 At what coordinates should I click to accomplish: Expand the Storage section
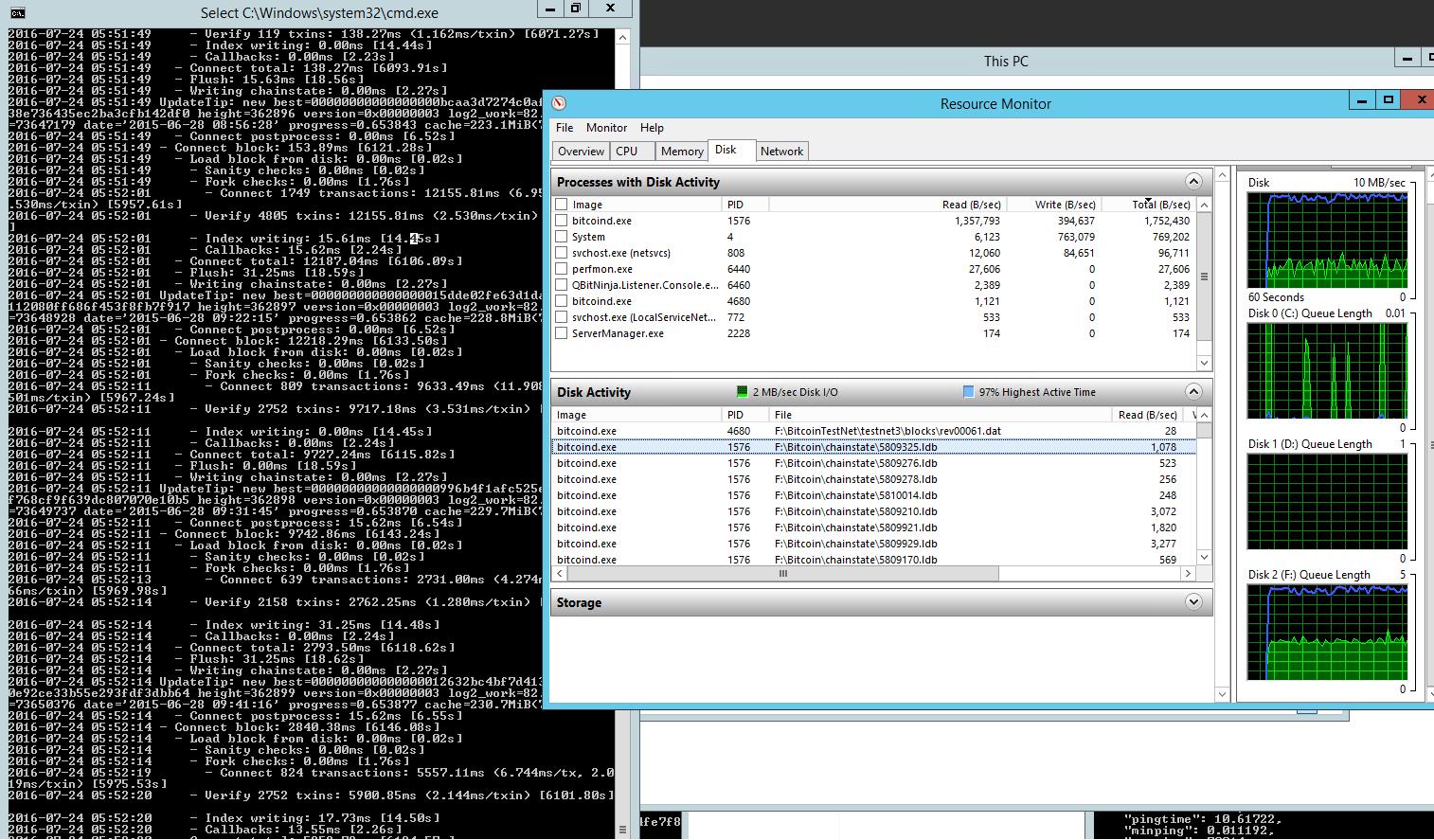click(x=1193, y=602)
